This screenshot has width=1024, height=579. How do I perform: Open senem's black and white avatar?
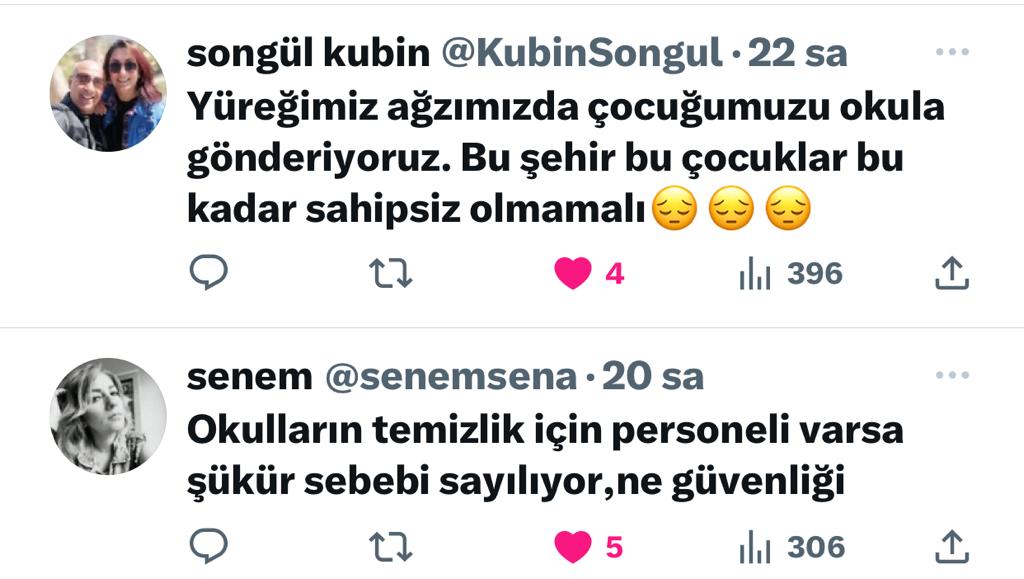108,416
